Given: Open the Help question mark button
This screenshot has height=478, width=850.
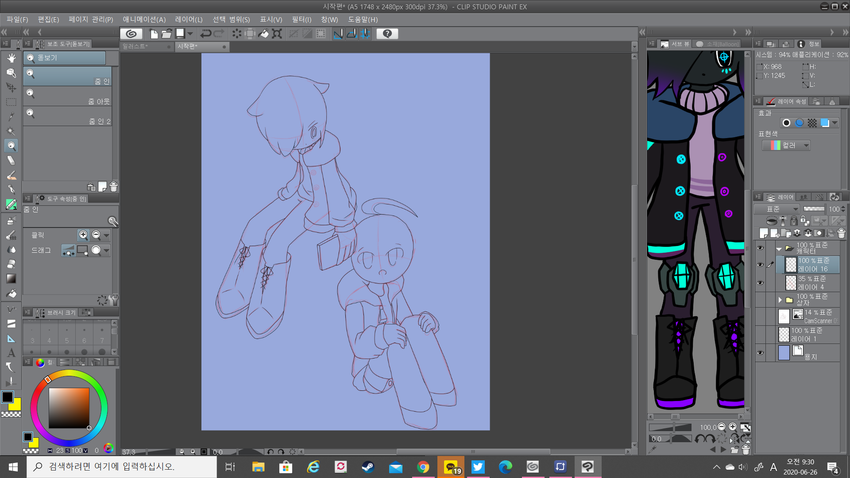Looking at the screenshot, I should (387, 34).
